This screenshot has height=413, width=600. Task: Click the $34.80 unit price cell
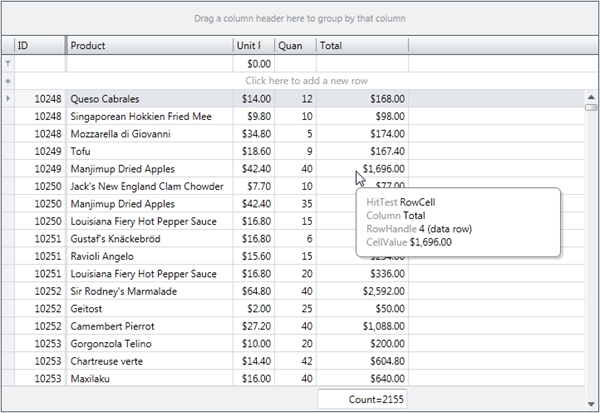click(x=254, y=134)
